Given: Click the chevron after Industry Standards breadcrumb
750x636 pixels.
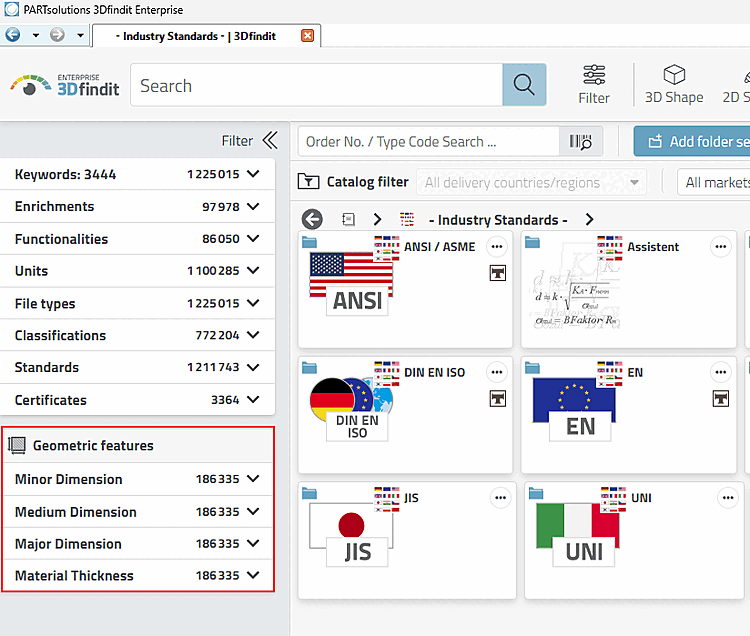Looking at the screenshot, I should pos(589,219).
